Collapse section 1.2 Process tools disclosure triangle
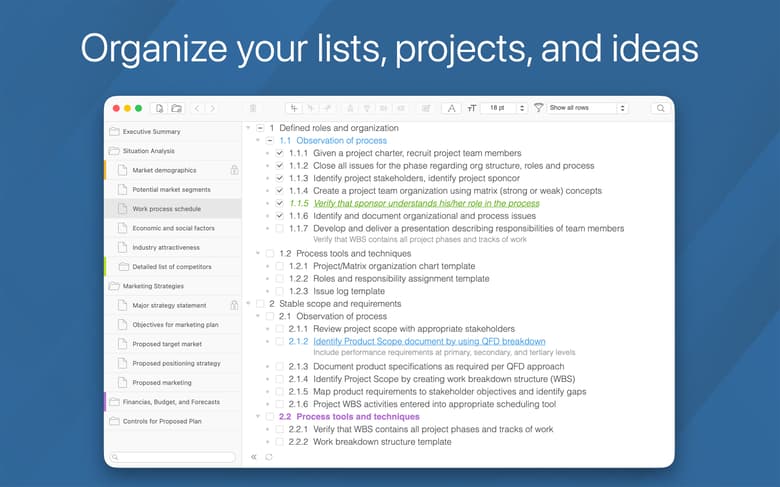Screen dimensions: 780x487 [x=257, y=254]
